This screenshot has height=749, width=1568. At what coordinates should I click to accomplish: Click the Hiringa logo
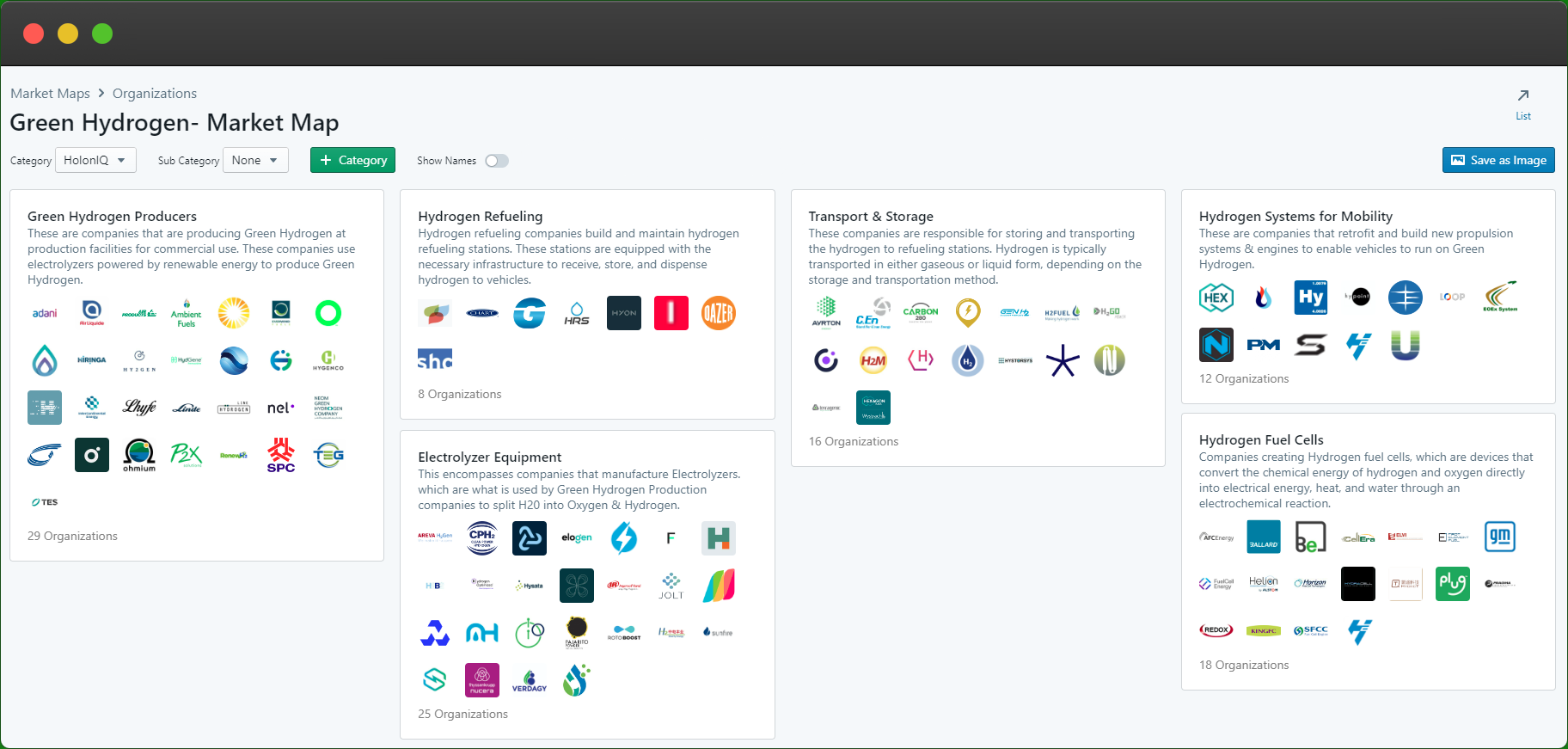[x=92, y=360]
